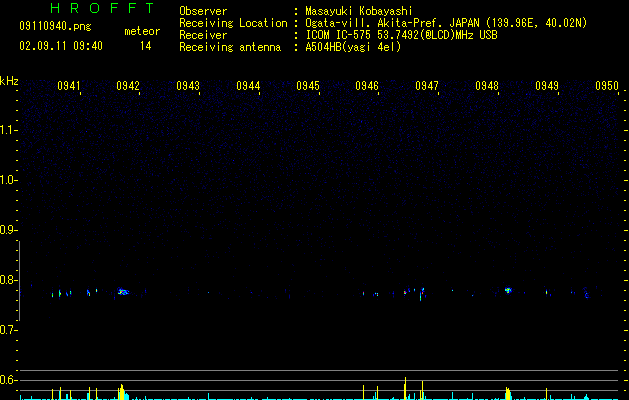Click the 0942 time marker
The width and height of the screenshot is (629, 400).
click(x=128, y=86)
